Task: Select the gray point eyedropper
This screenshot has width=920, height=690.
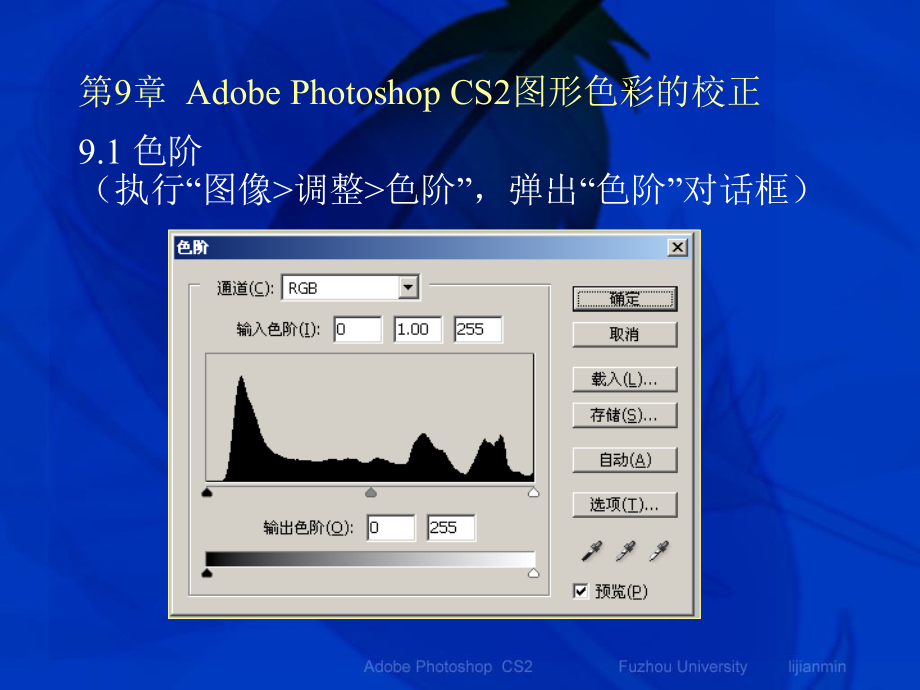Action: (623, 550)
